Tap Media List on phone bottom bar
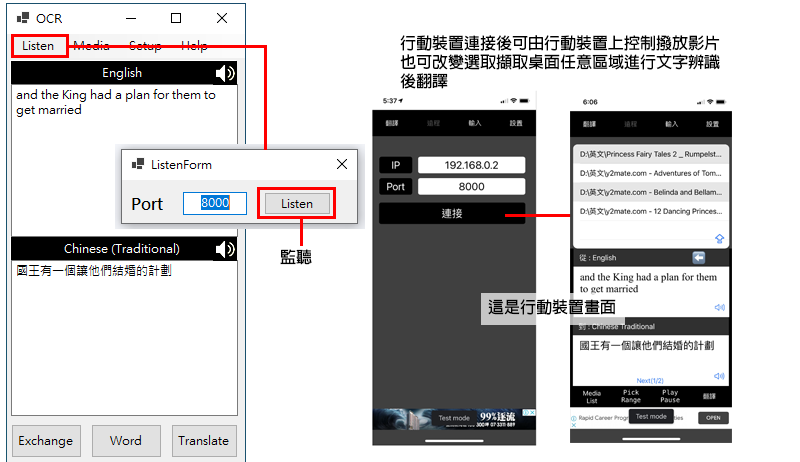Viewport: 800px width, 462px height. coord(592,397)
